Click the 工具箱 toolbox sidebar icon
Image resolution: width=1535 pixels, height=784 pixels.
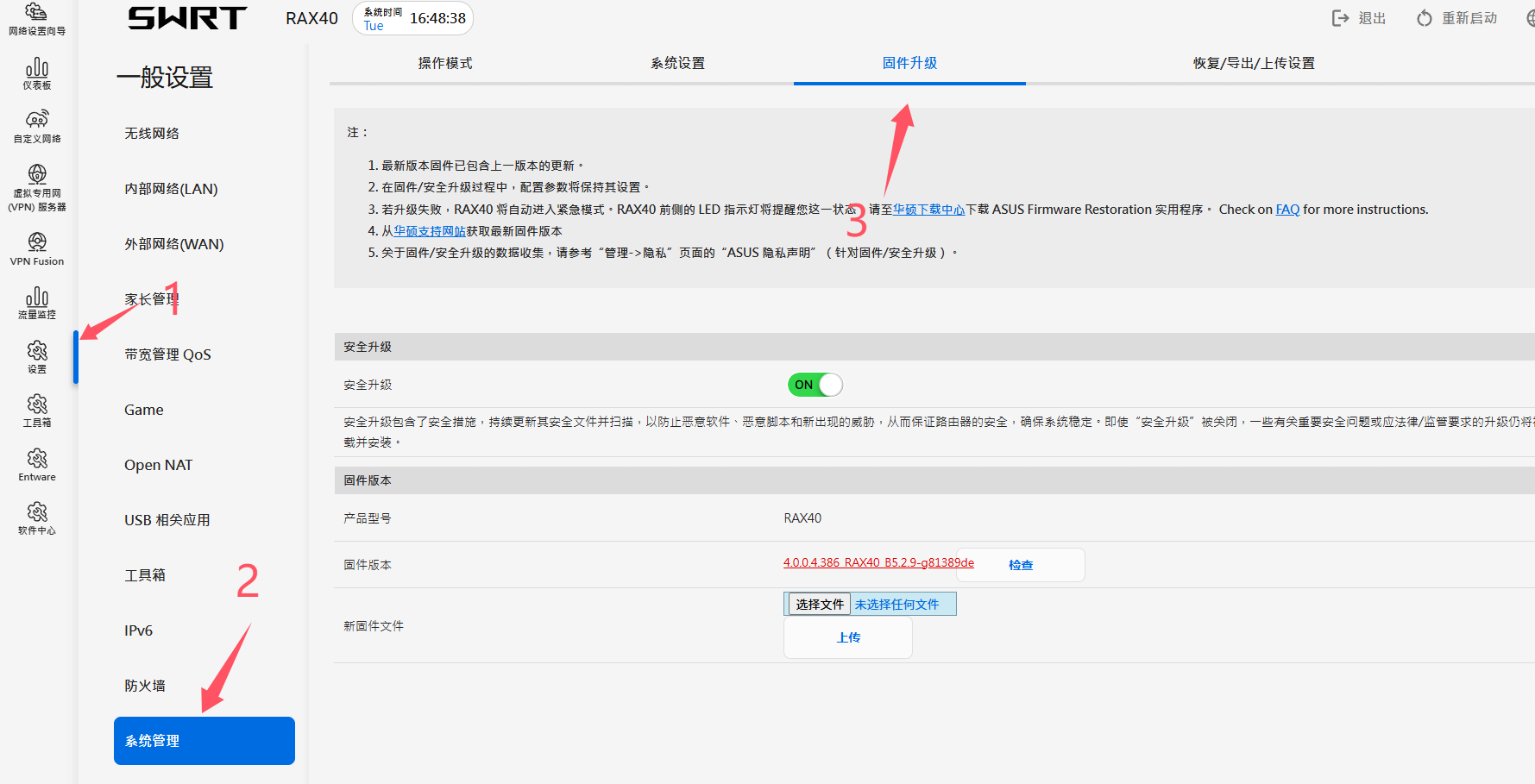point(36,411)
